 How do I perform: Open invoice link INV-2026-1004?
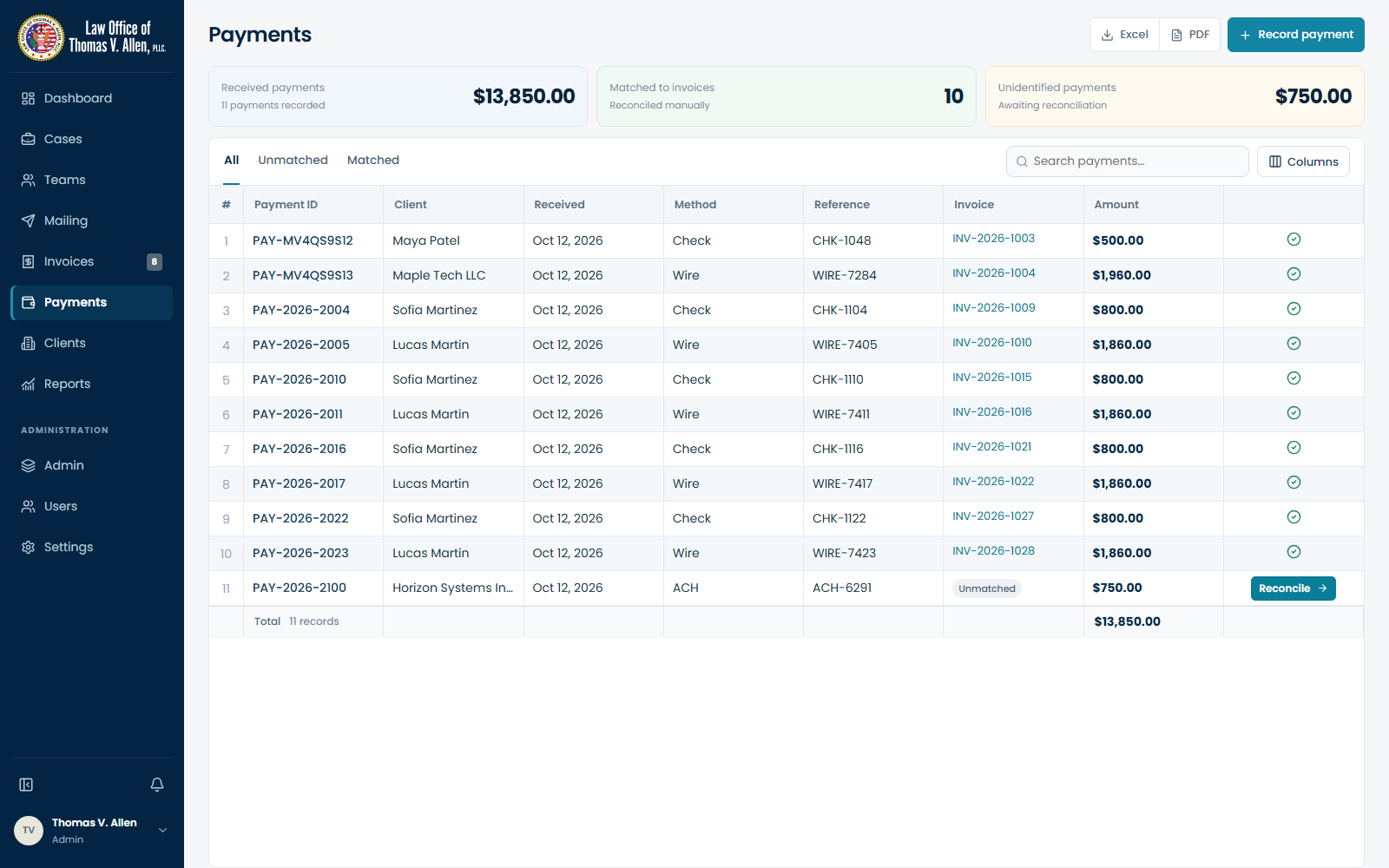click(993, 273)
